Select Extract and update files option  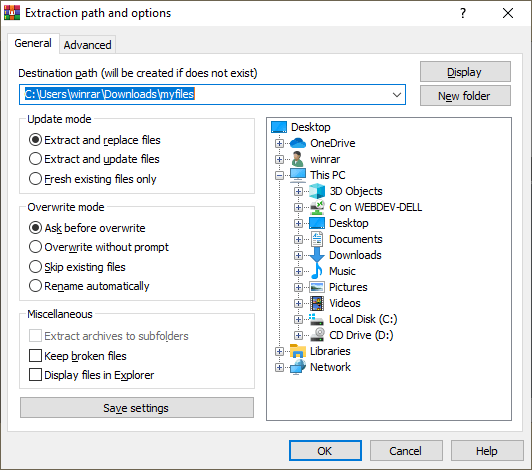[x=94, y=159]
